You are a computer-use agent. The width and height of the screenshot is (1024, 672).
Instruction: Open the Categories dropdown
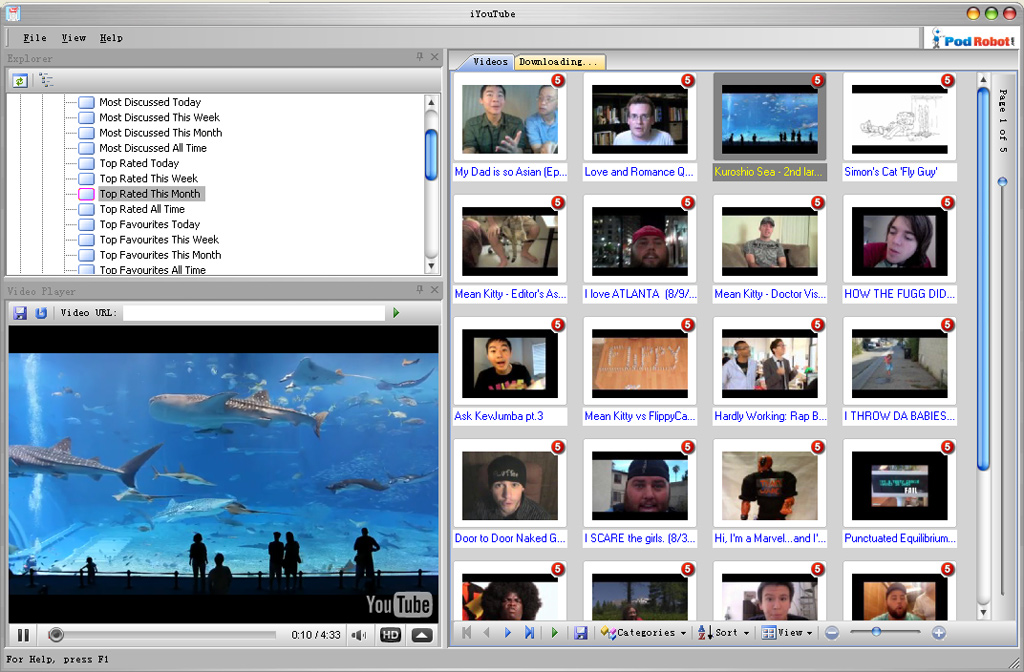[643, 632]
